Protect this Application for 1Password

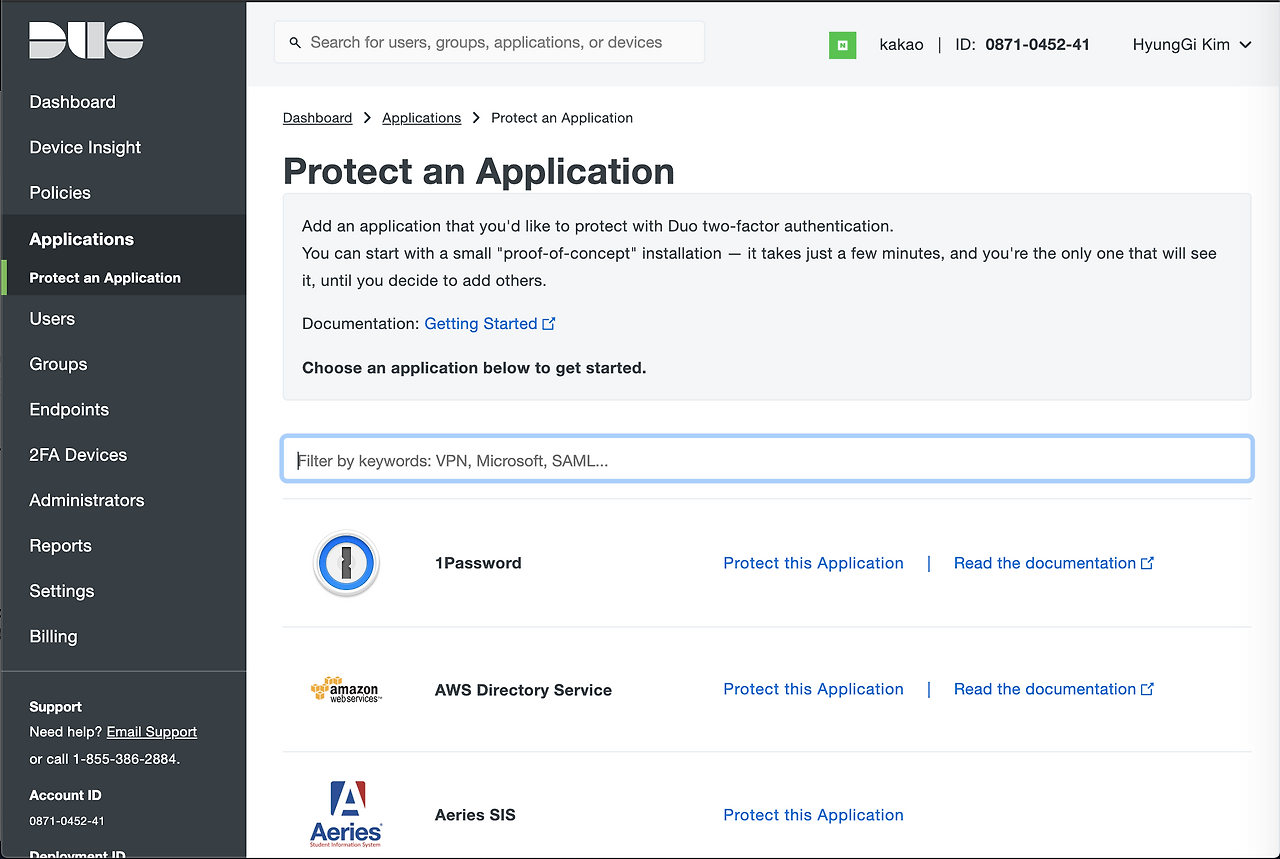click(x=813, y=563)
